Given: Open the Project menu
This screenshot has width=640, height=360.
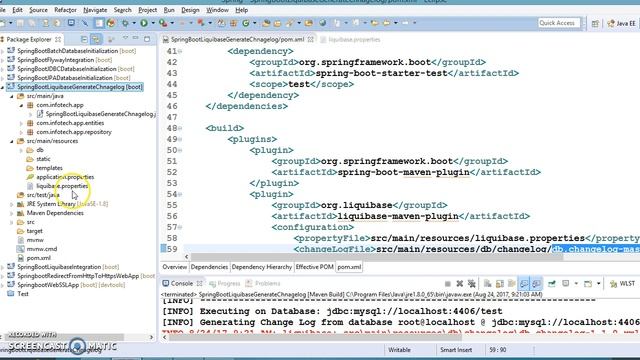Looking at the screenshot, I should [x=147, y=10].
